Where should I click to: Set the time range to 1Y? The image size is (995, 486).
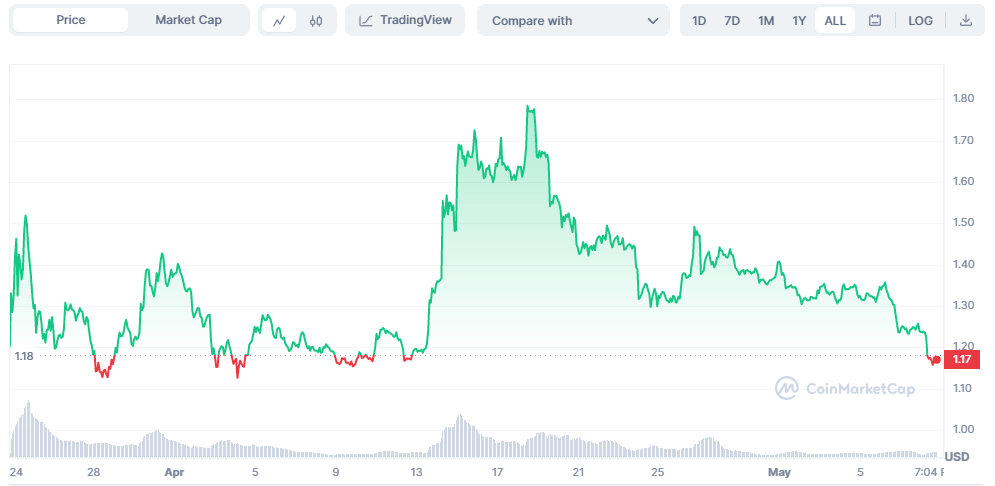tap(799, 20)
